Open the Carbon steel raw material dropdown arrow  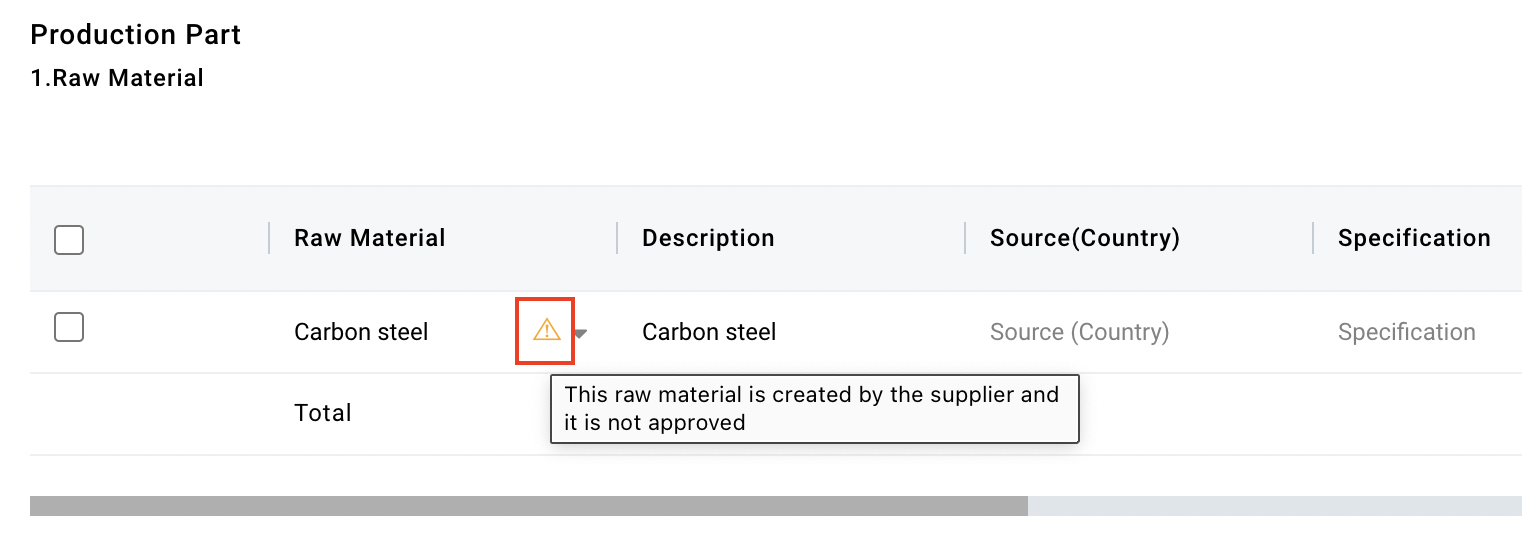coord(580,334)
